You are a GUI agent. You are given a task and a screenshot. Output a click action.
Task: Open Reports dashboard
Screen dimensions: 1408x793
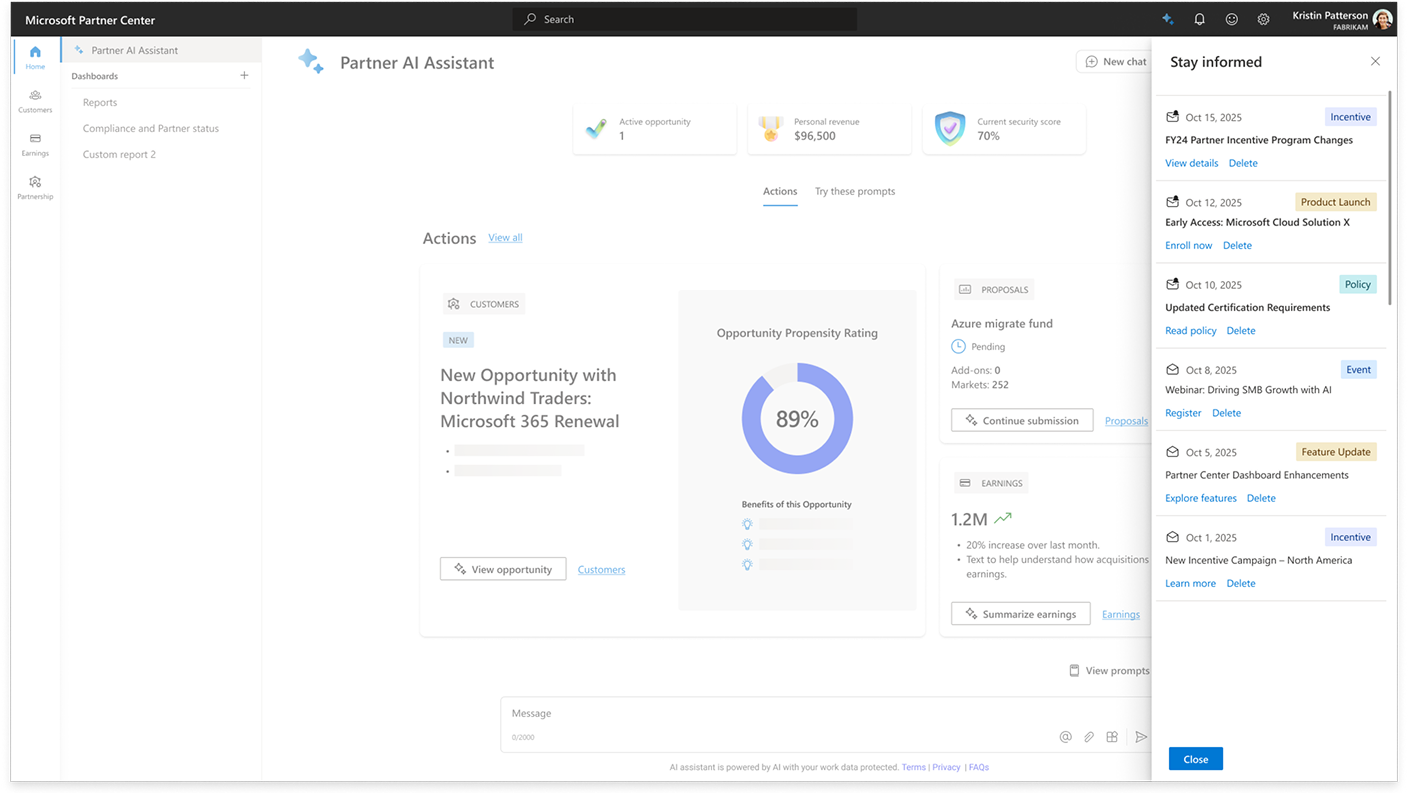click(x=100, y=102)
